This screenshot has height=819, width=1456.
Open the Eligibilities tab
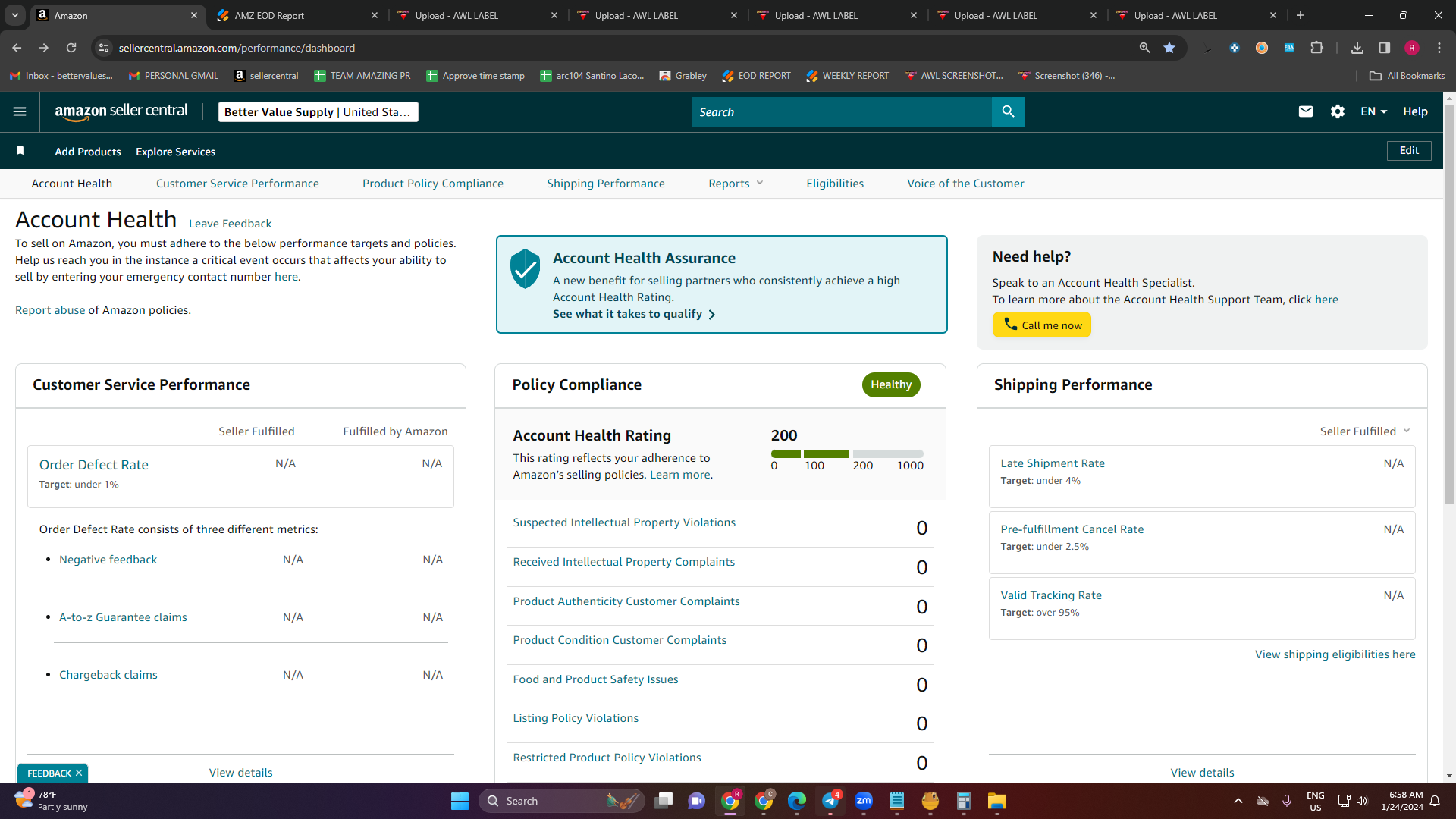click(835, 183)
